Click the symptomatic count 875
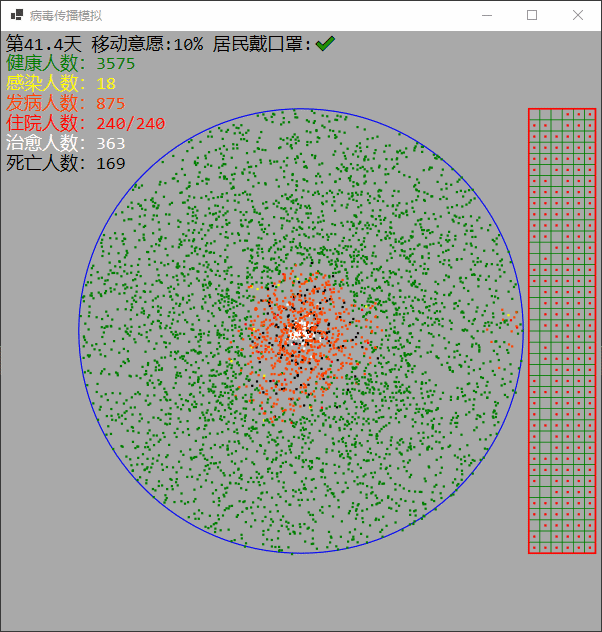Image resolution: width=602 pixels, height=632 pixels. (111, 104)
